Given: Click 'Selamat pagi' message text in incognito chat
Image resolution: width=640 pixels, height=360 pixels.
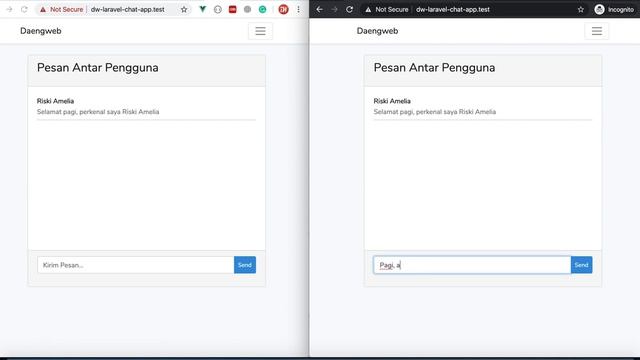Looking at the screenshot, I should pyautogui.click(x=435, y=112).
